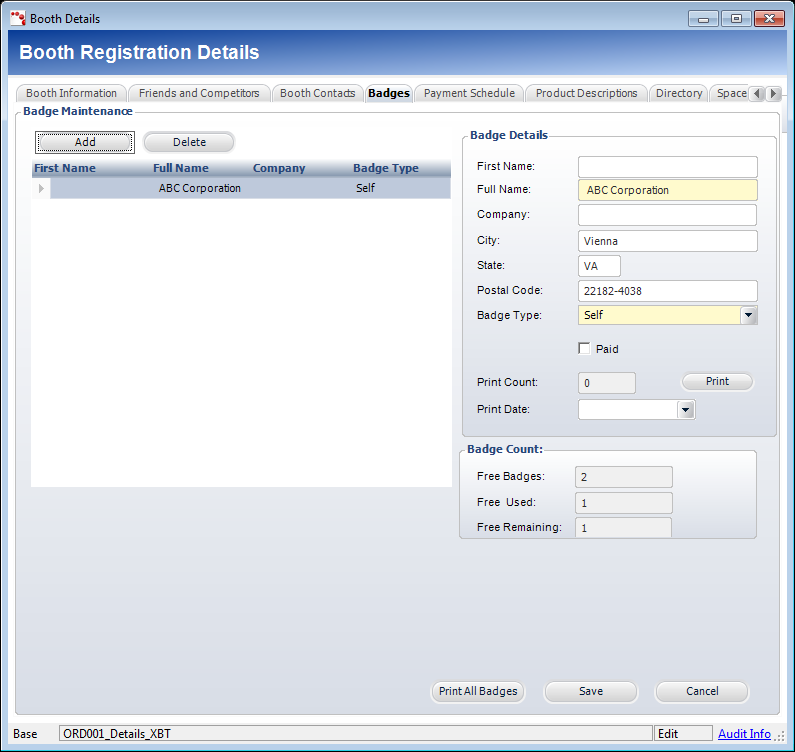
Task: Save the booth registration details
Action: click(590, 691)
